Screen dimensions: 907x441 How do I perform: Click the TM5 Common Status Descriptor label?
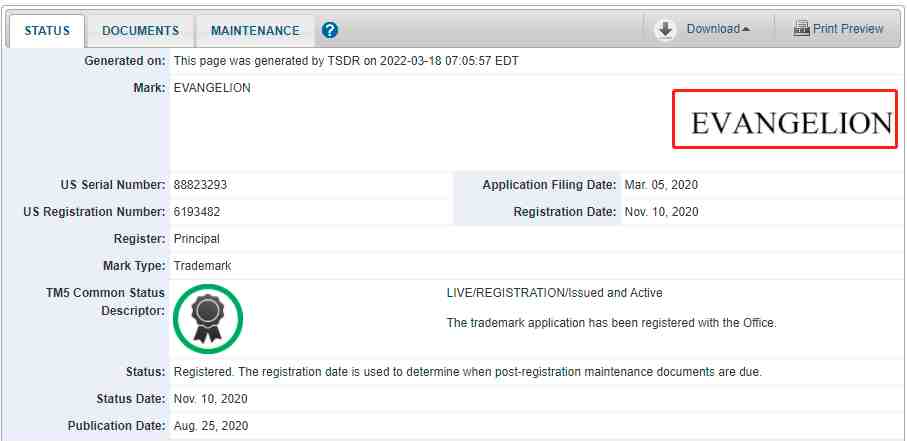(105, 302)
